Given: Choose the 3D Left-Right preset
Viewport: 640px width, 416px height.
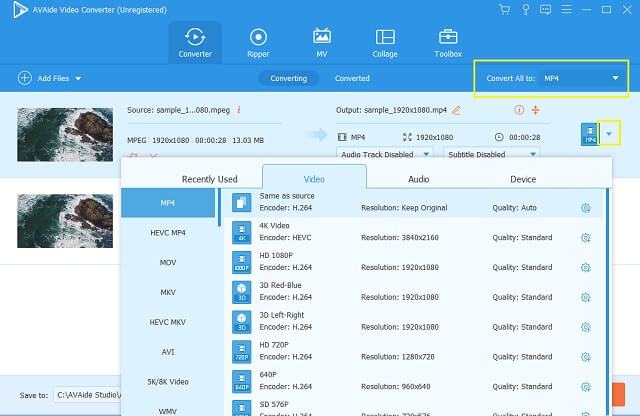Looking at the screenshot, I should coord(411,322).
